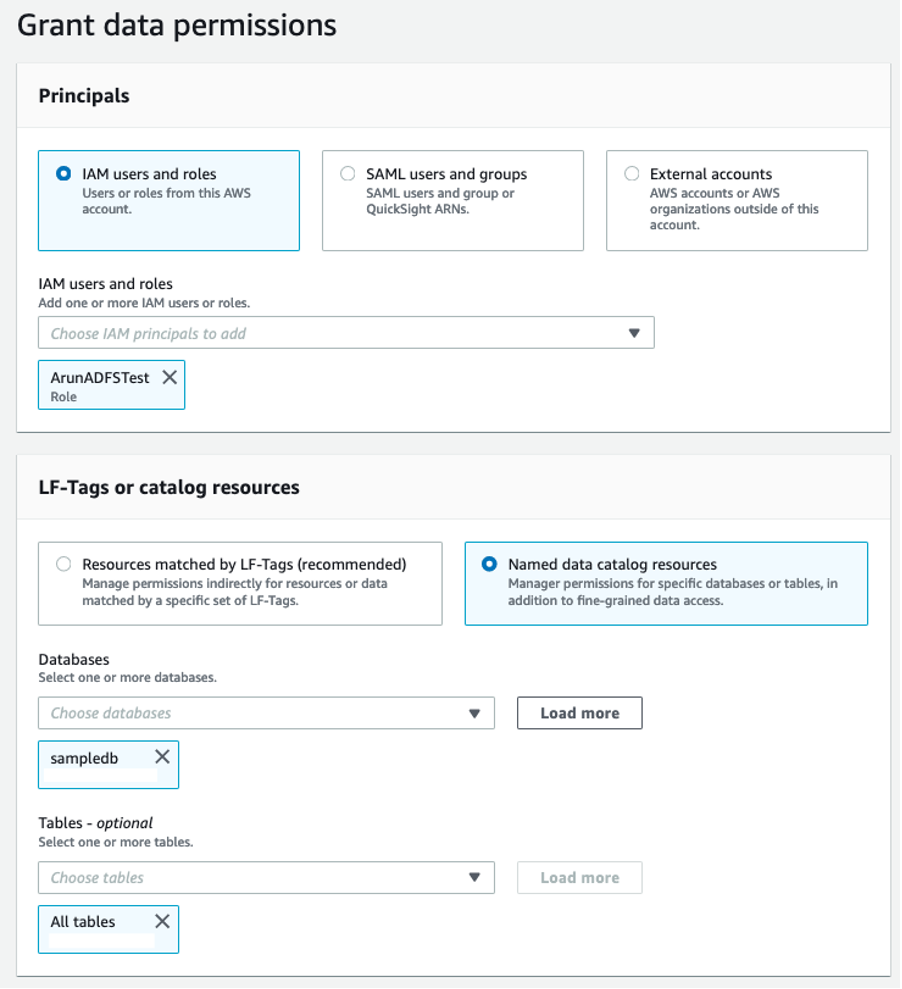Viewport: 902px width, 989px height.
Task: Open the Choose databases dropdown arrow
Action: (474, 713)
